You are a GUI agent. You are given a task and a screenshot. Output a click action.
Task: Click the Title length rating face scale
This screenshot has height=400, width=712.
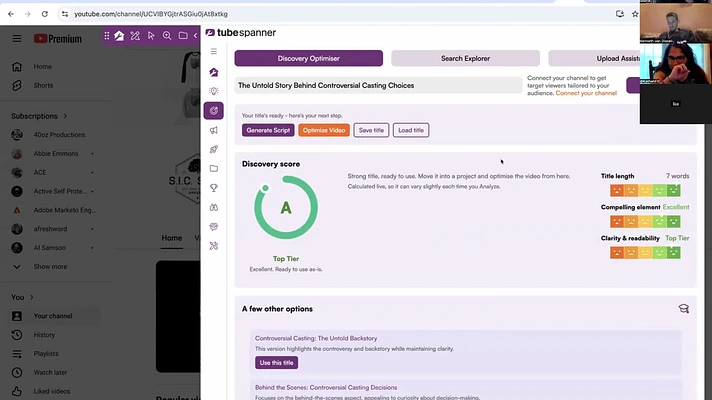[x=645, y=191]
